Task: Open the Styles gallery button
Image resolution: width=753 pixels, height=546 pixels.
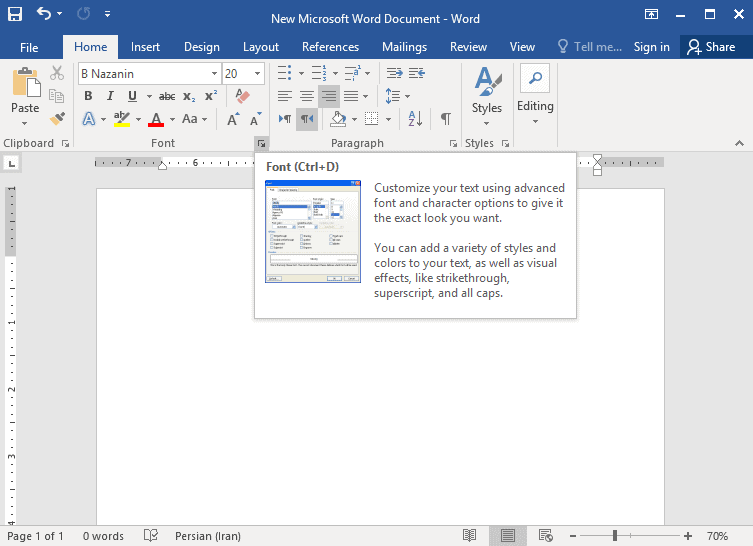Action: click(x=486, y=96)
